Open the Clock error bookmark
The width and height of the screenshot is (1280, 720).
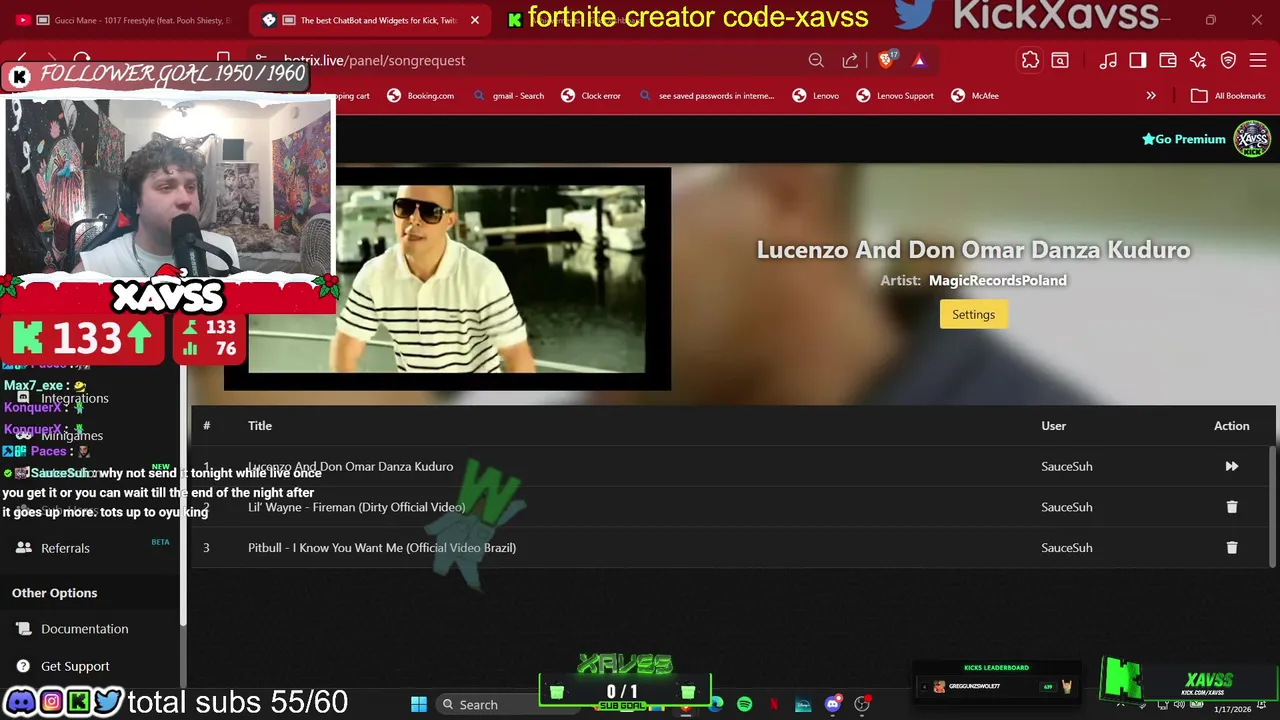tap(592, 96)
